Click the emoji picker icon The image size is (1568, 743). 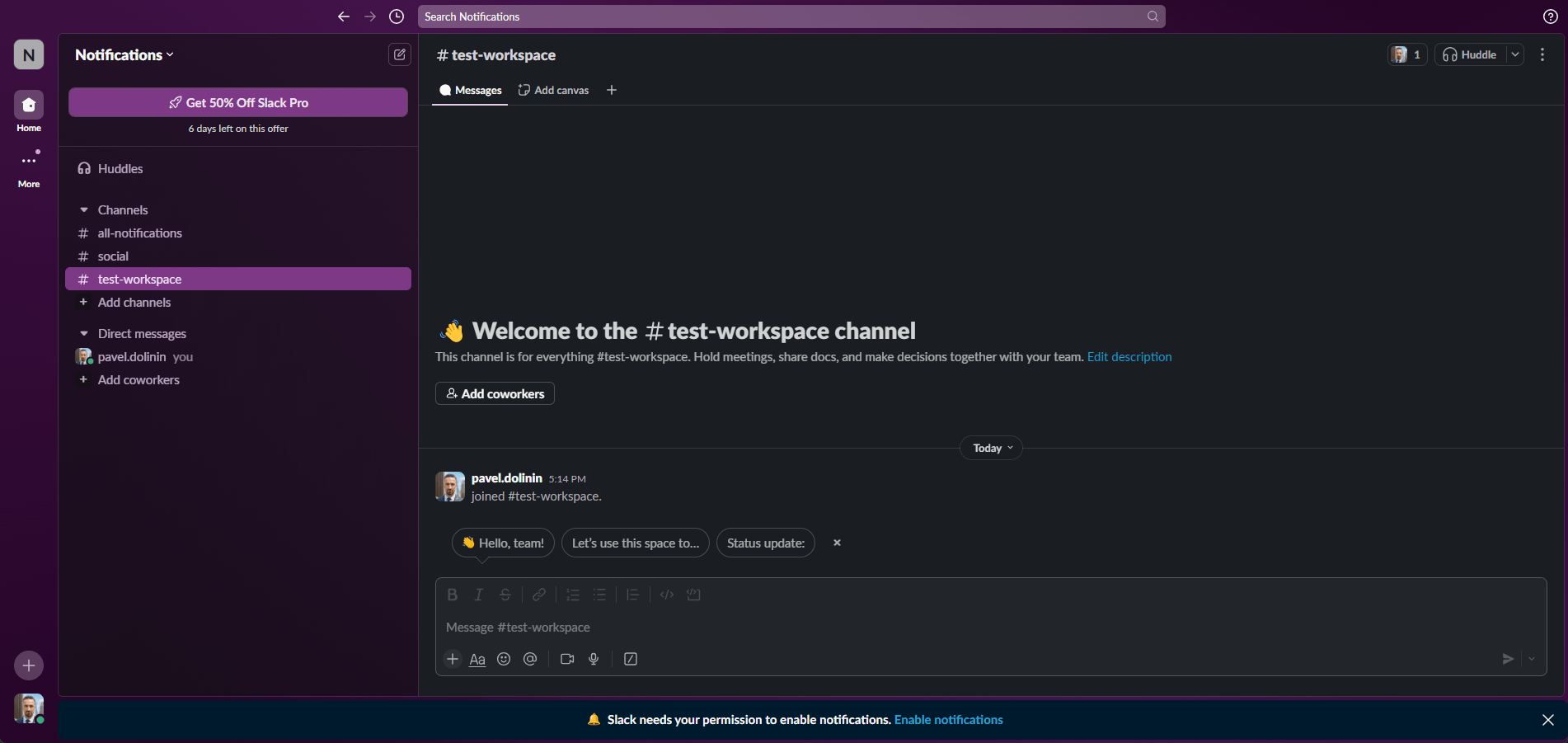504,659
